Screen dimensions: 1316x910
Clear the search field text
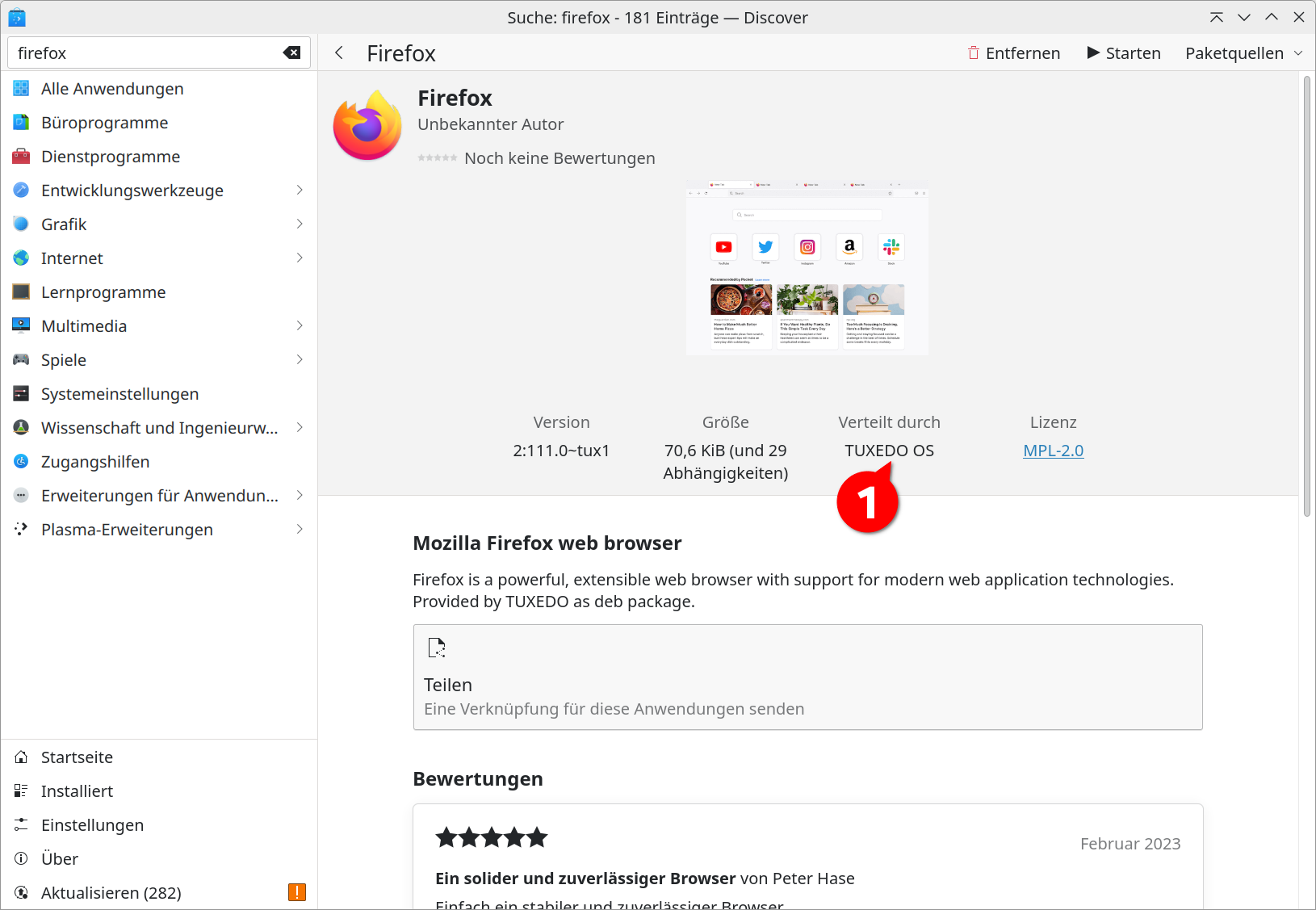[x=291, y=52]
